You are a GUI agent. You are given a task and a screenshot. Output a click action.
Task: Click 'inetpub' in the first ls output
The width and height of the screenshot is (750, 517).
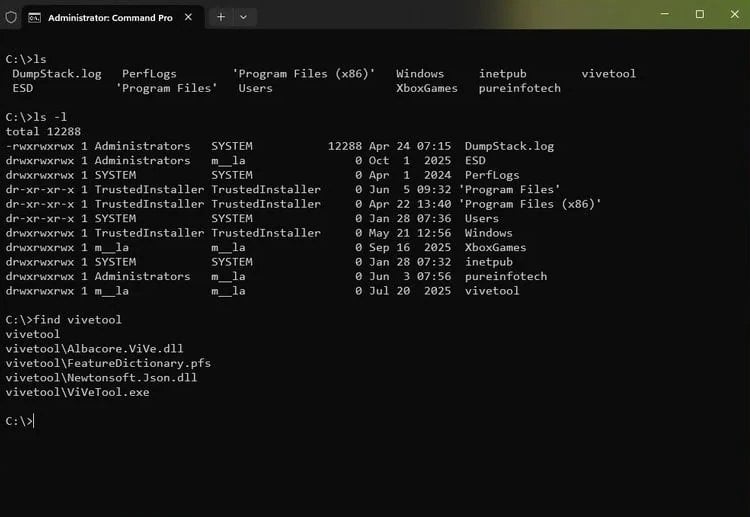[503, 74]
